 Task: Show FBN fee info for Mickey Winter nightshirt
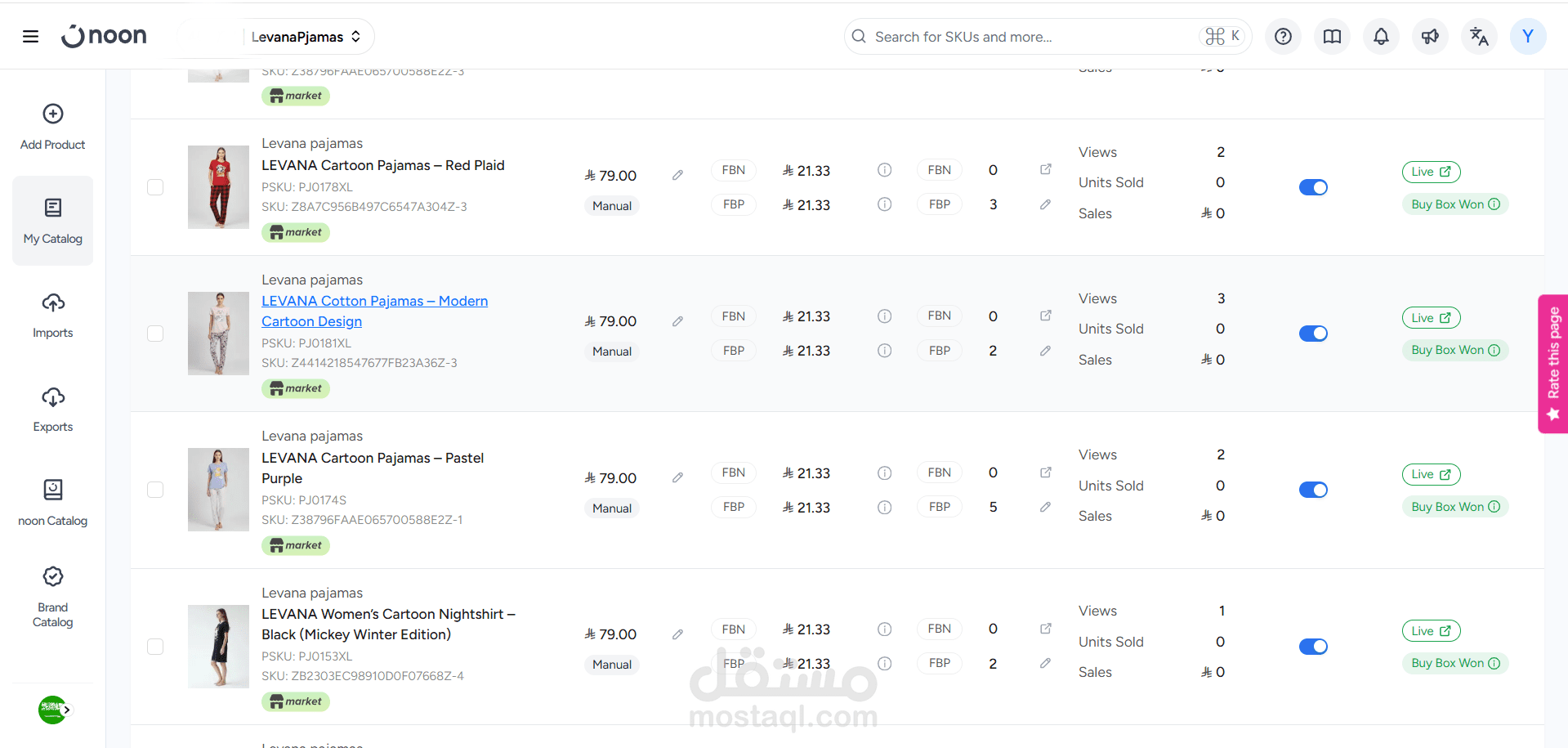tap(884, 629)
